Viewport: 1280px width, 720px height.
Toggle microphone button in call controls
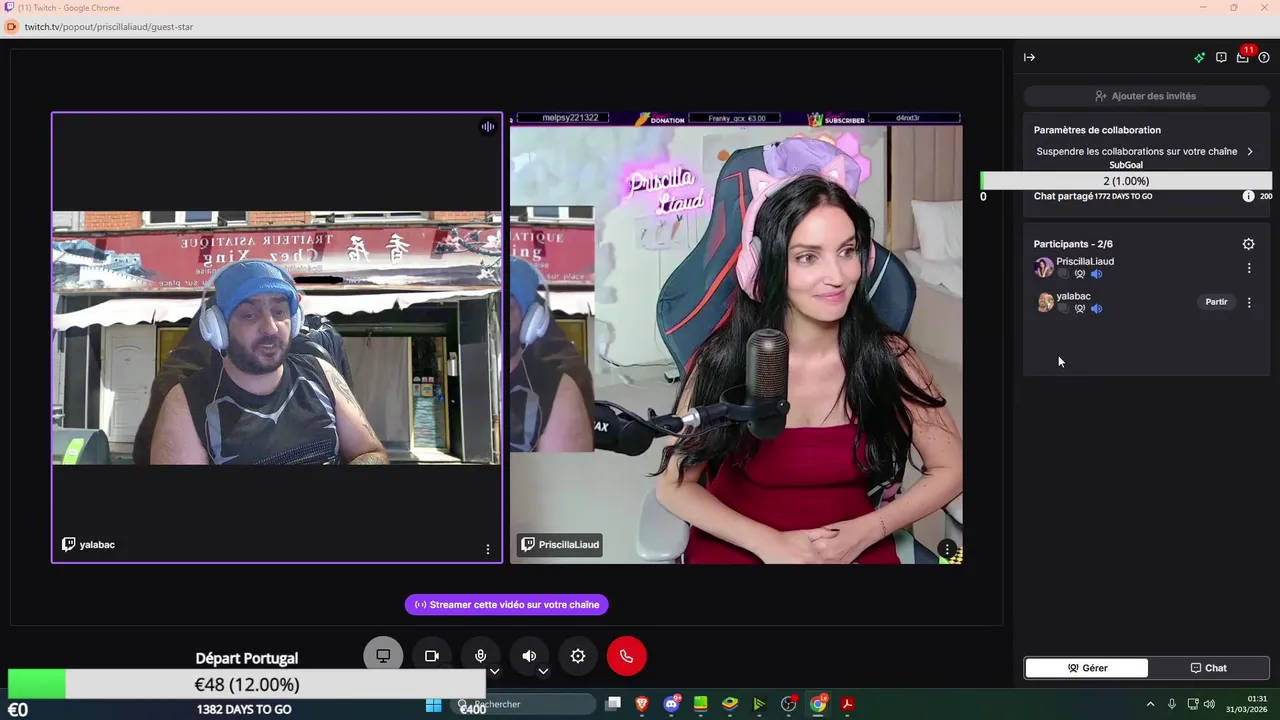480,656
